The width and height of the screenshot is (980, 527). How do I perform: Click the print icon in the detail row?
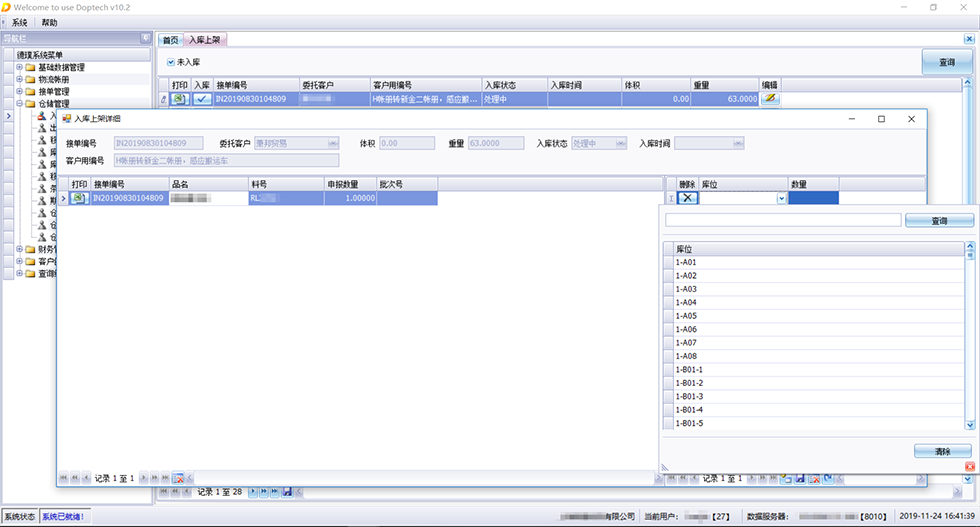click(x=80, y=198)
